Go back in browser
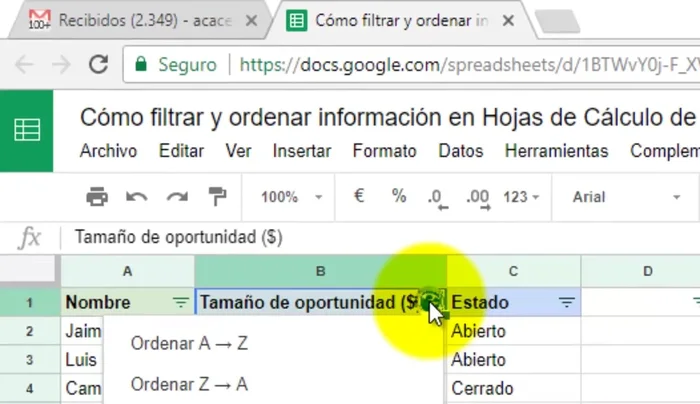 pos(24,65)
